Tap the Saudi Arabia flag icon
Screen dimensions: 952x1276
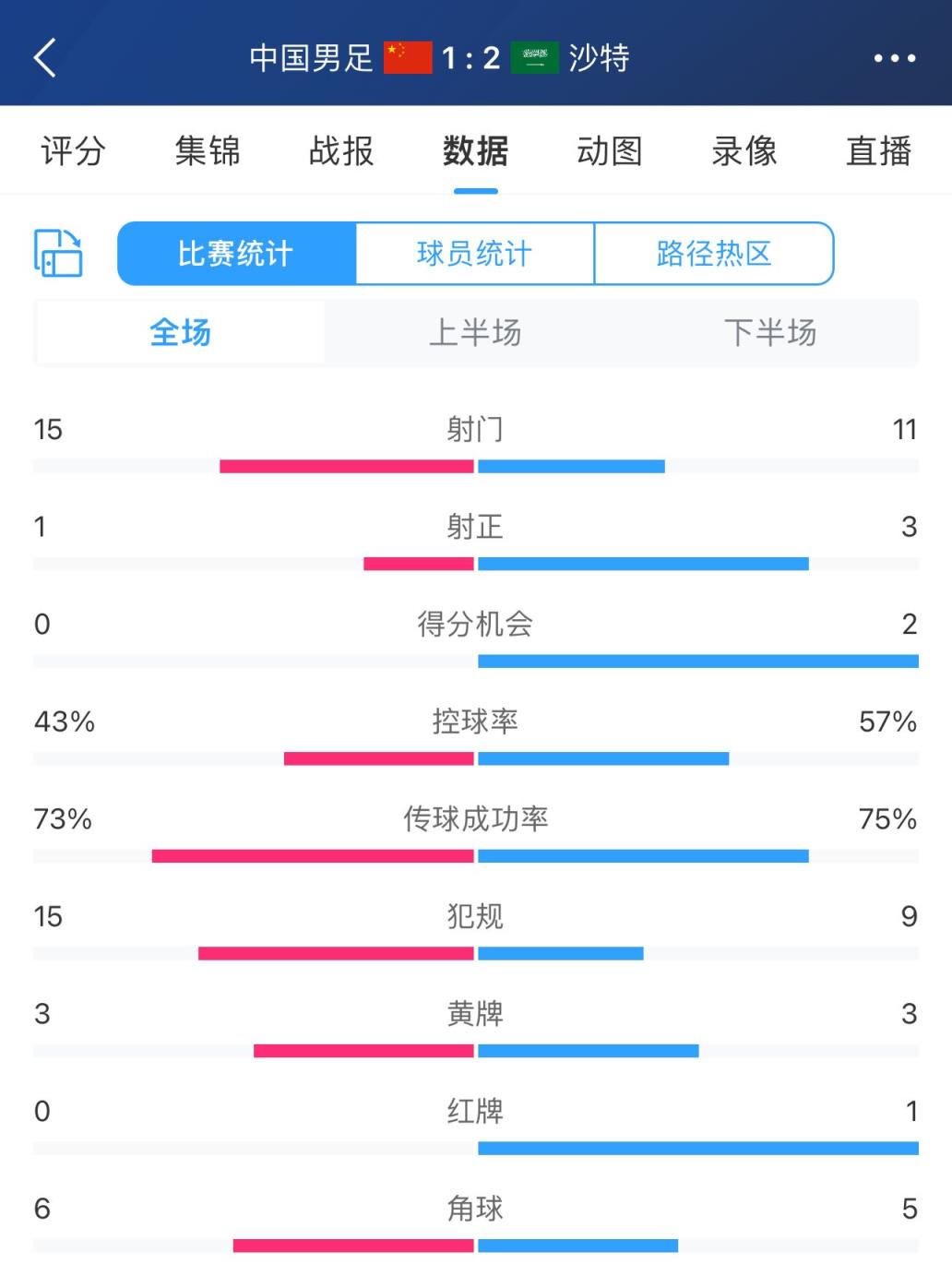click(535, 57)
